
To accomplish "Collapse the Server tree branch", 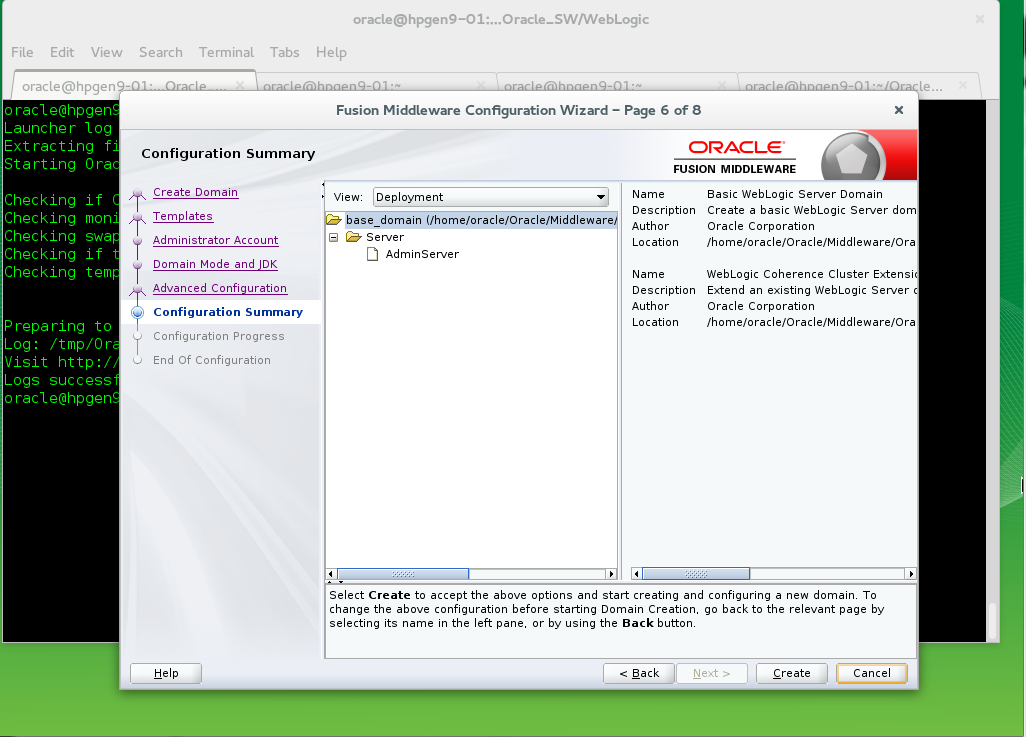I will pyautogui.click(x=335, y=237).
